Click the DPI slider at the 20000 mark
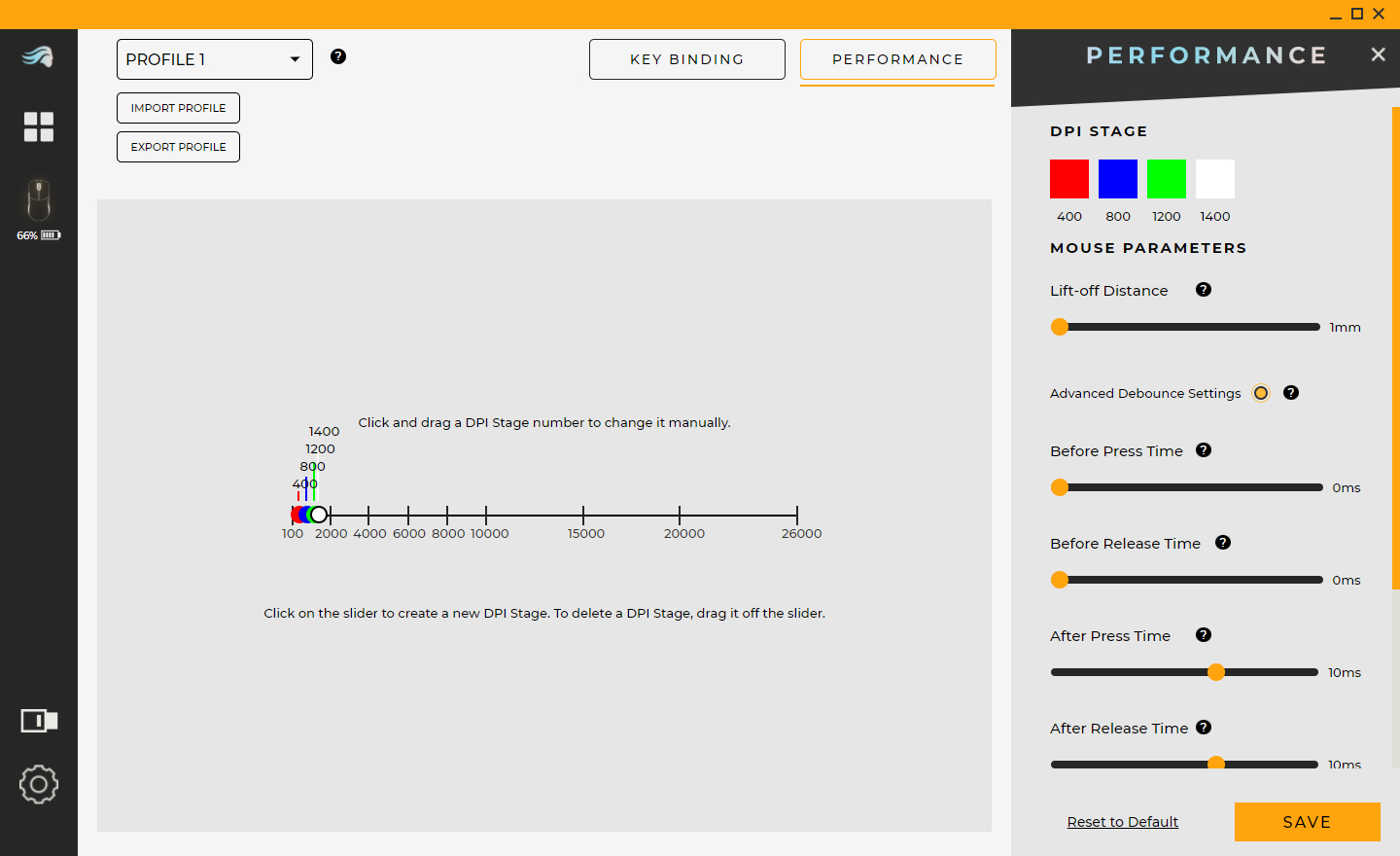The image size is (1400, 856). point(680,515)
